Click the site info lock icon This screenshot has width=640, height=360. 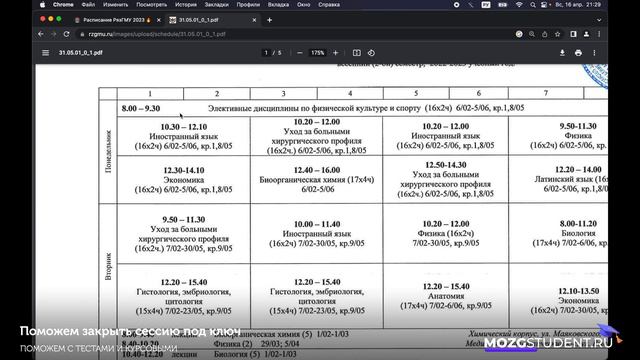tap(82, 34)
